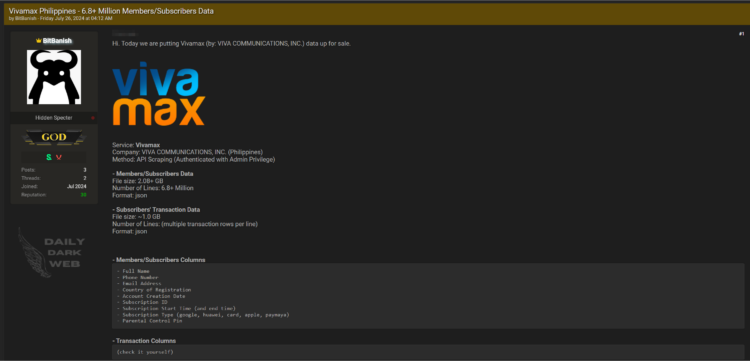
Task: Click the Joined date Jul 2024
Action: (x=77, y=186)
